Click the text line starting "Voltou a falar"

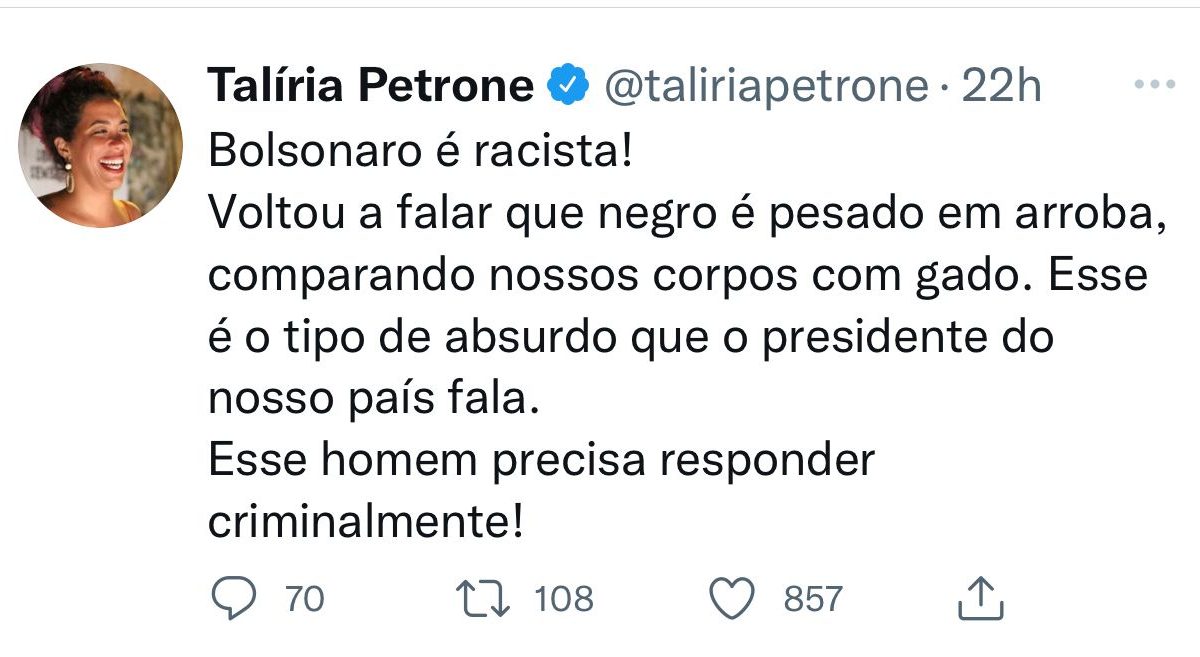click(x=687, y=213)
